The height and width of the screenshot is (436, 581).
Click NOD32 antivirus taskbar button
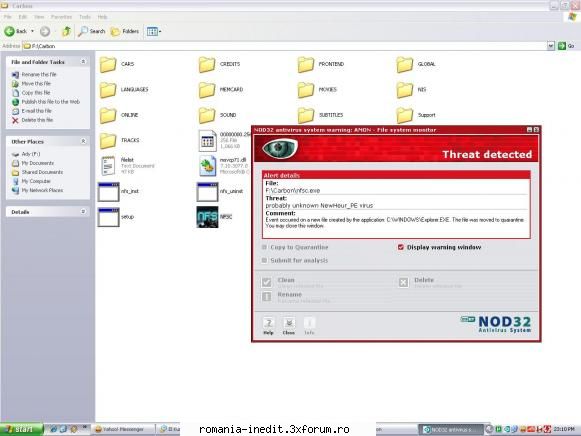(x=451, y=429)
